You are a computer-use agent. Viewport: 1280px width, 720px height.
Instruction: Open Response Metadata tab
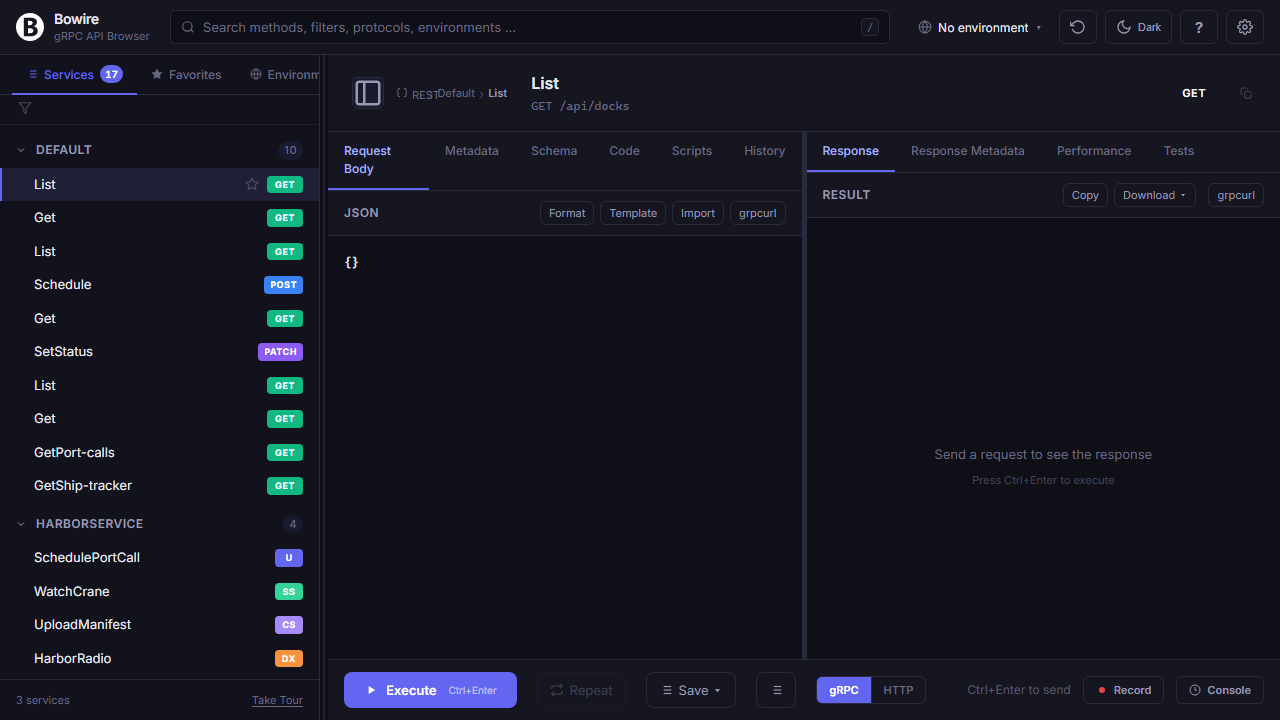click(968, 151)
